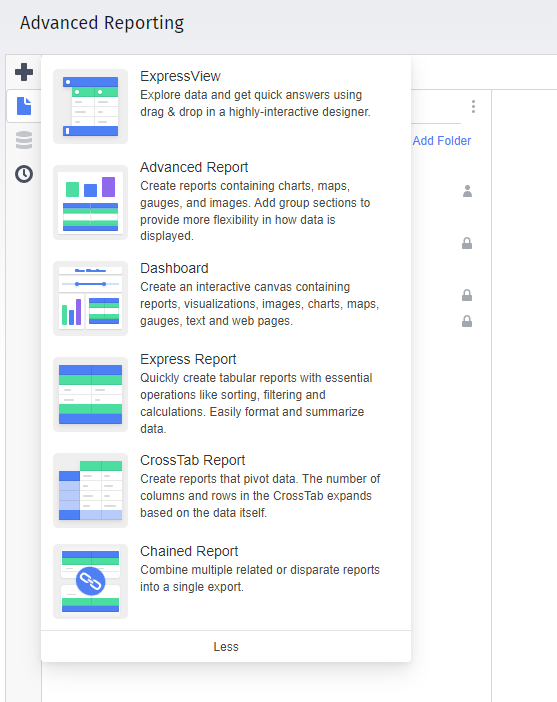This screenshot has height=702, width=557.
Task: Click the Add Folder link
Action: 442,141
